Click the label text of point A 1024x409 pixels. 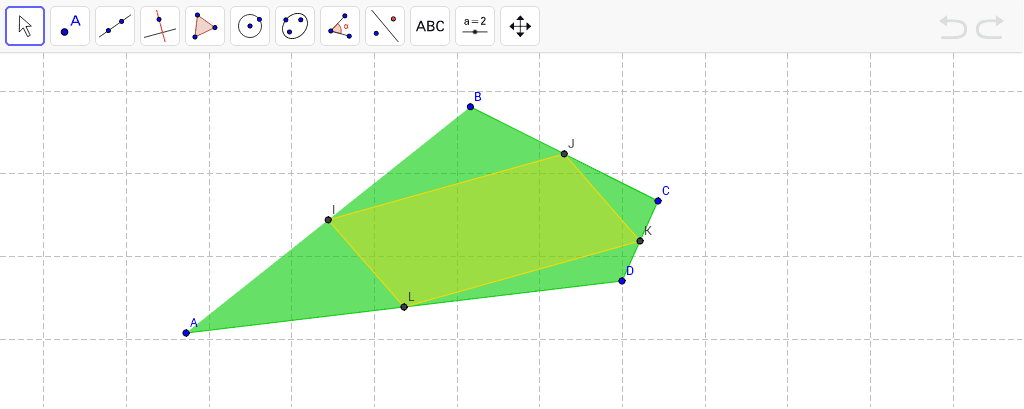(x=193, y=323)
